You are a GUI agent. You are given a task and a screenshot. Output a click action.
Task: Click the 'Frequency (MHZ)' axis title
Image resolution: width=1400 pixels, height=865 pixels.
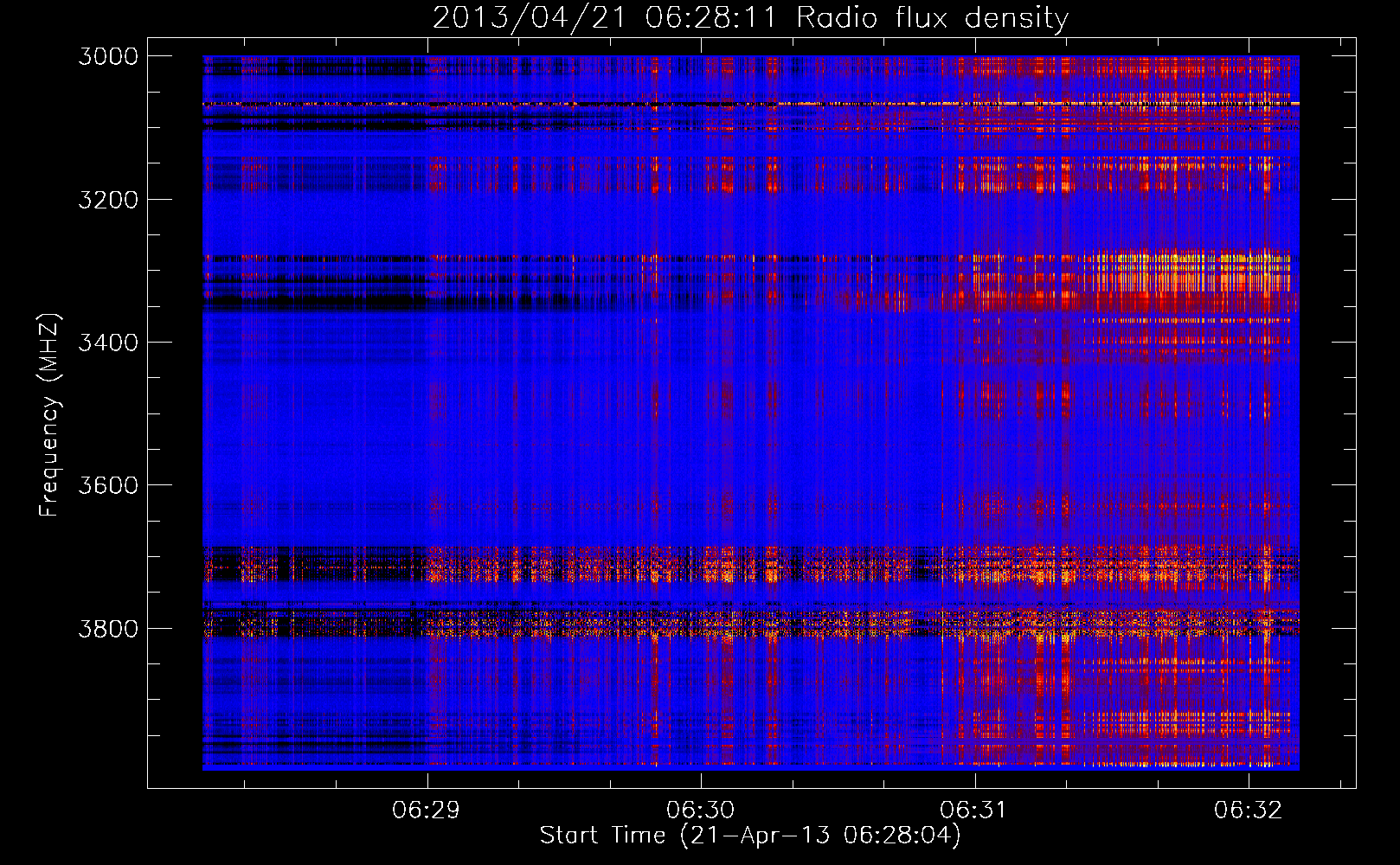click(x=49, y=414)
